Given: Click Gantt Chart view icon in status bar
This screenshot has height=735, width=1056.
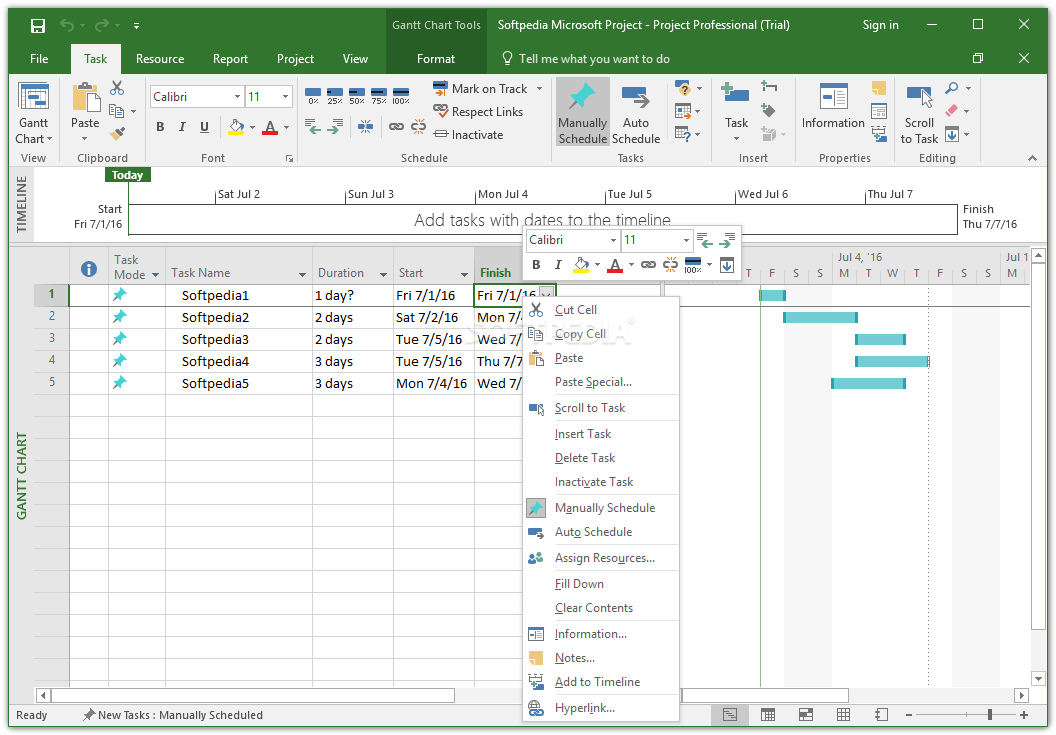Looking at the screenshot, I should (x=729, y=715).
